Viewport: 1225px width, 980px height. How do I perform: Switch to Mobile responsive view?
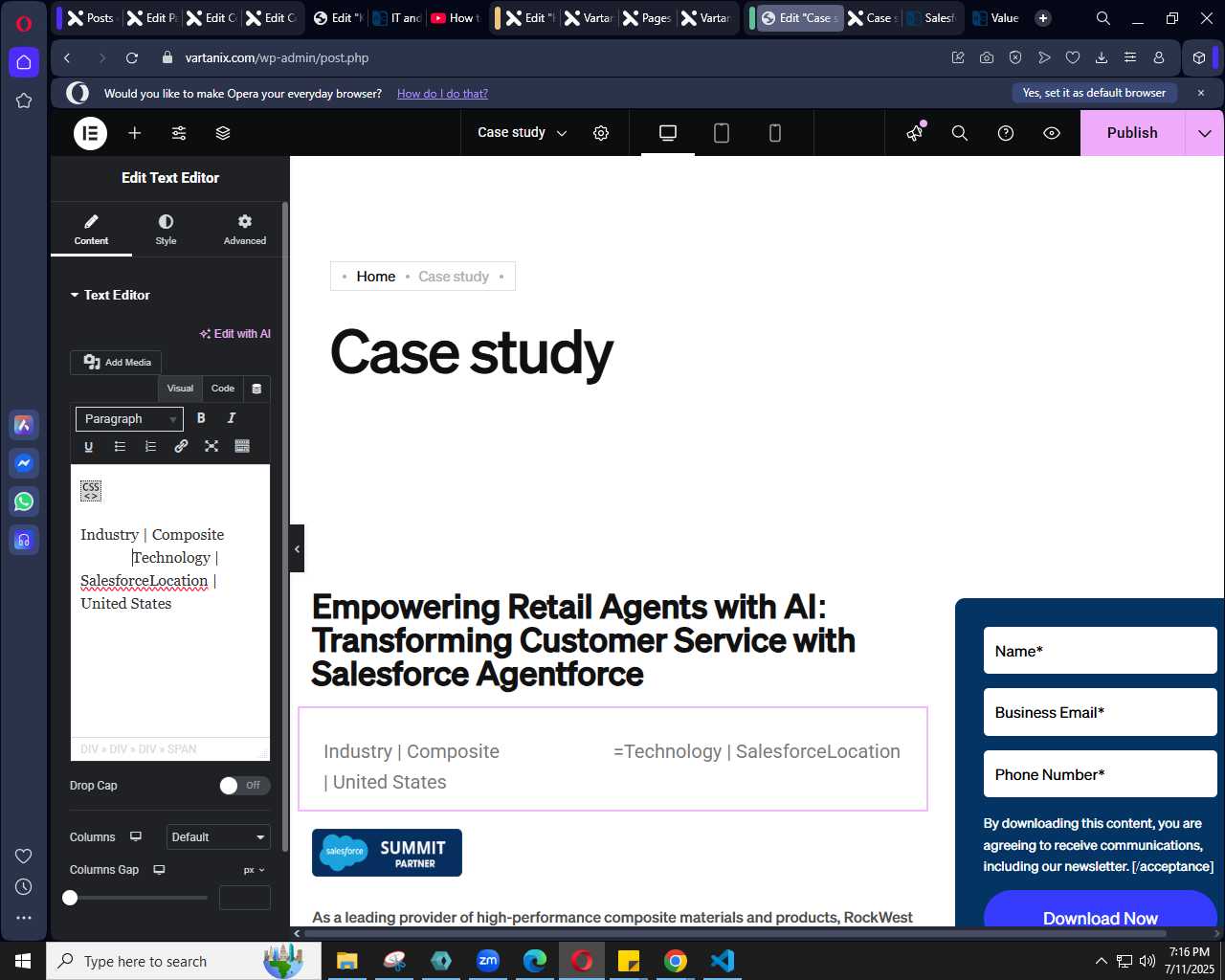click(775, 133)
